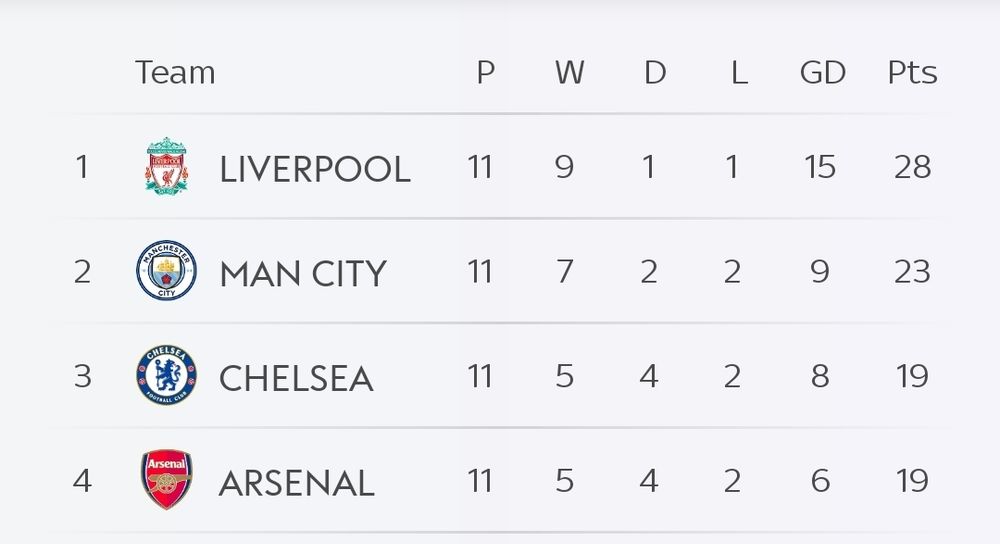Click Liverpool's 28 points value
Image resolution: width=1000 pixels, height=544 pixels.
[x=912, y=167]
